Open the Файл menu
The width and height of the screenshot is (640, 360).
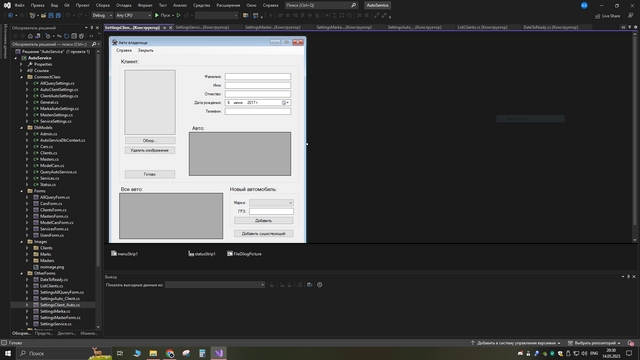point(20,5)
